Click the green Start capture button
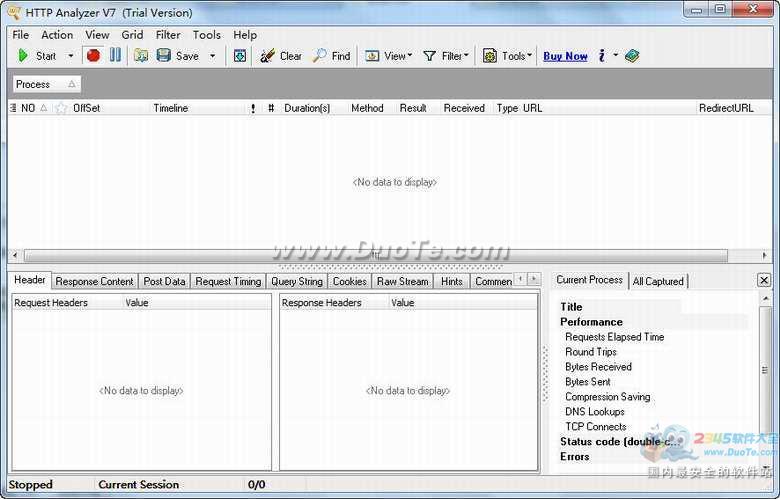This screenshot has height=499, width=780. point(36,56)
